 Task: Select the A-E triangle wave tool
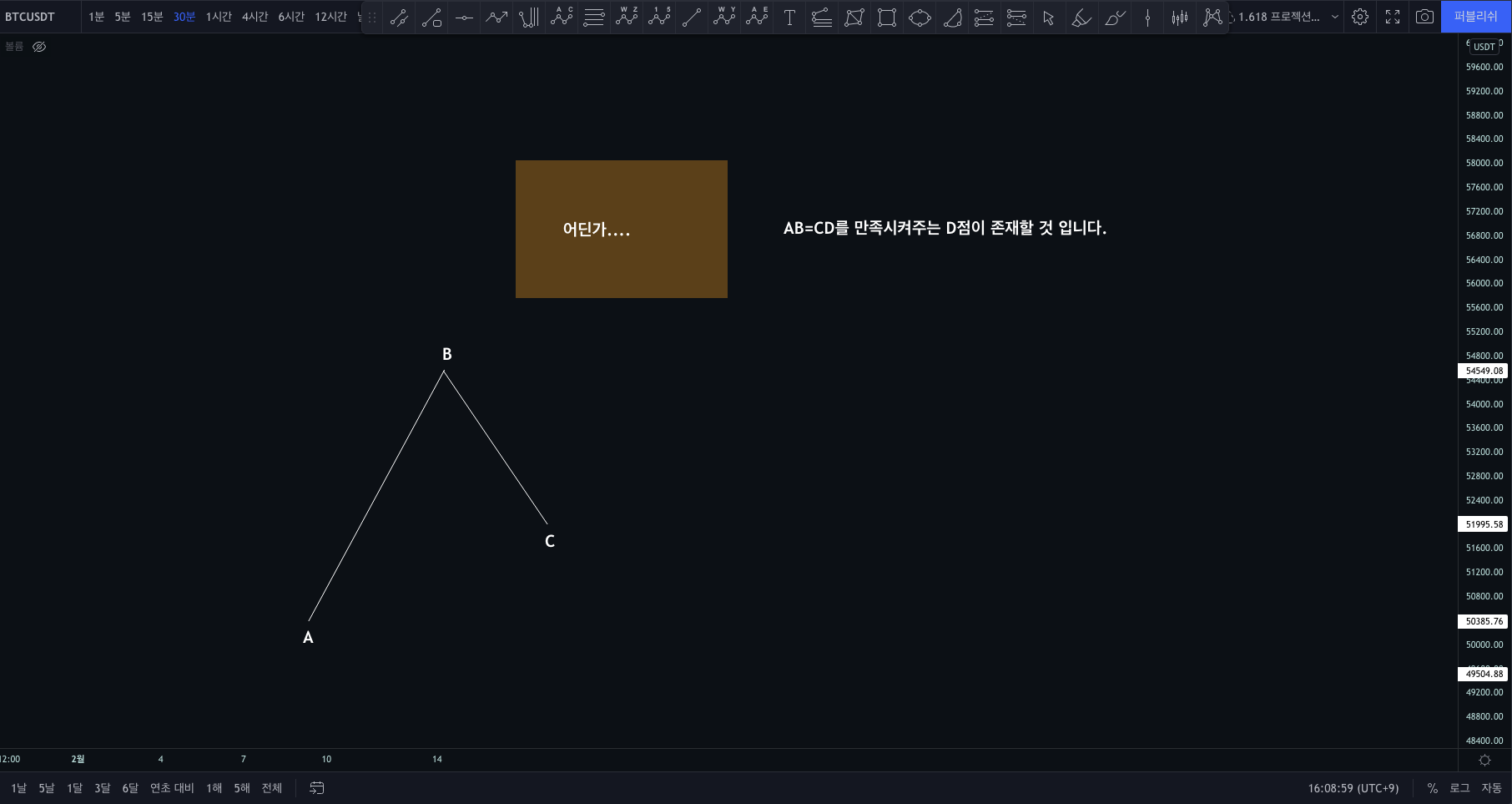pos(757,17)
